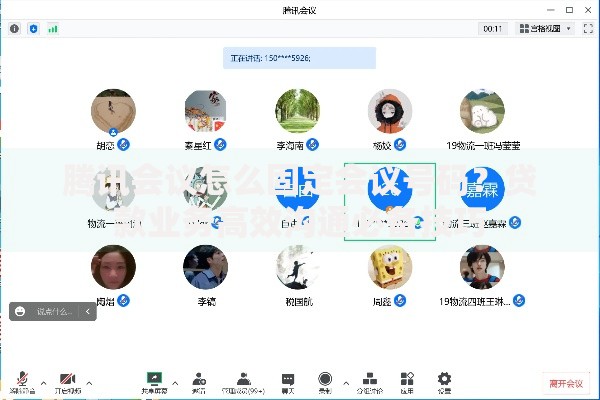
Task: Unmute the microphone (解除静音)
Action: [x=22, y=383]
